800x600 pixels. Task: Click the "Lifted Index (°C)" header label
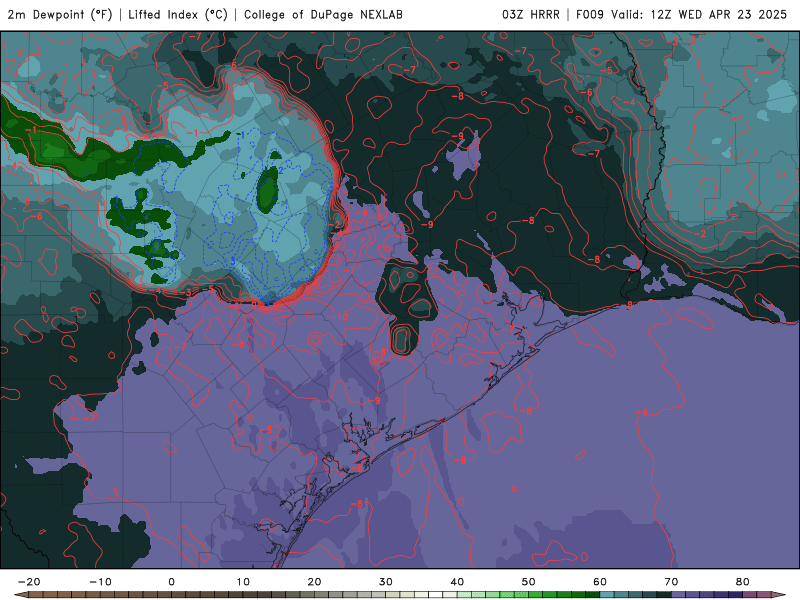[178, 15]
